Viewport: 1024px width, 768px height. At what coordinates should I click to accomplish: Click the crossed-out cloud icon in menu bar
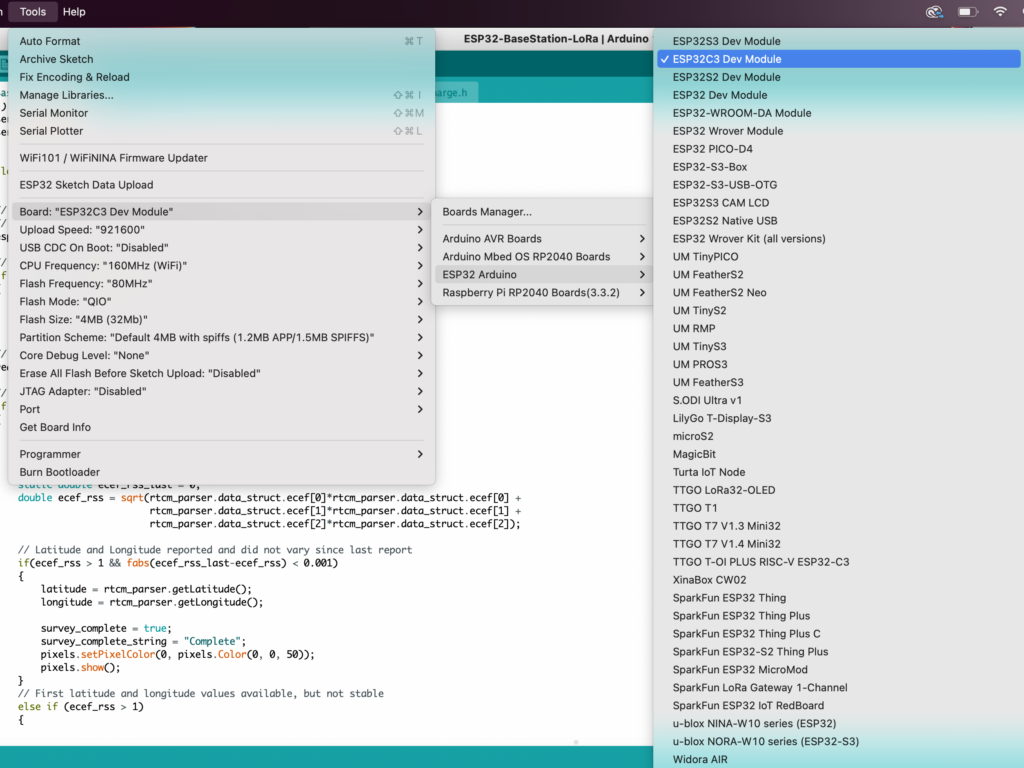(x=935, y=12)
